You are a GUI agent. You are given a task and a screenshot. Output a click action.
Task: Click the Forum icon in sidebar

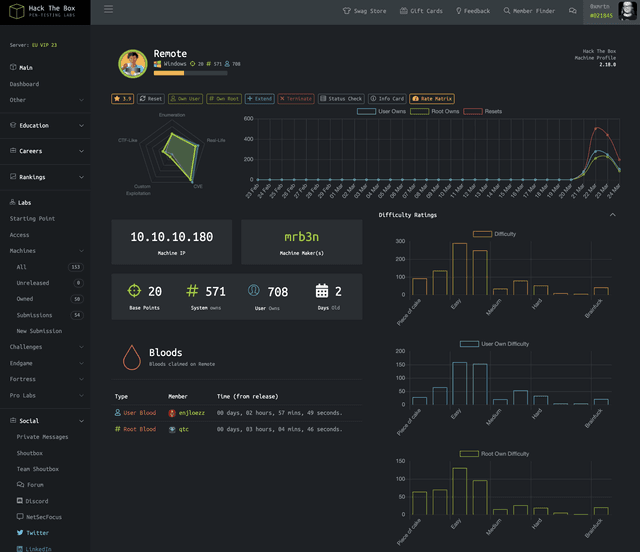pos(21,485)
